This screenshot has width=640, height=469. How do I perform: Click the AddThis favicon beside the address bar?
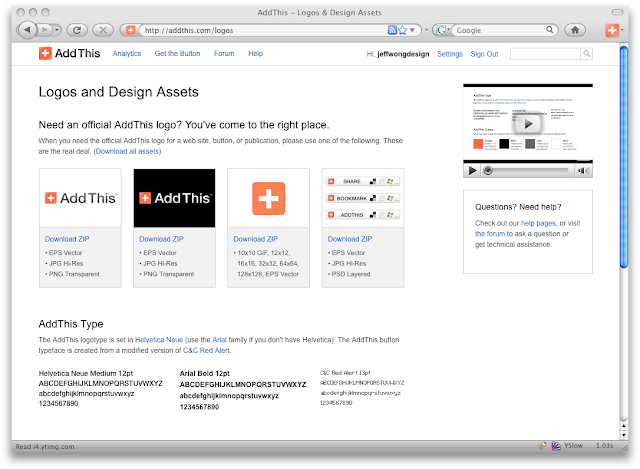tap(130, 30)
